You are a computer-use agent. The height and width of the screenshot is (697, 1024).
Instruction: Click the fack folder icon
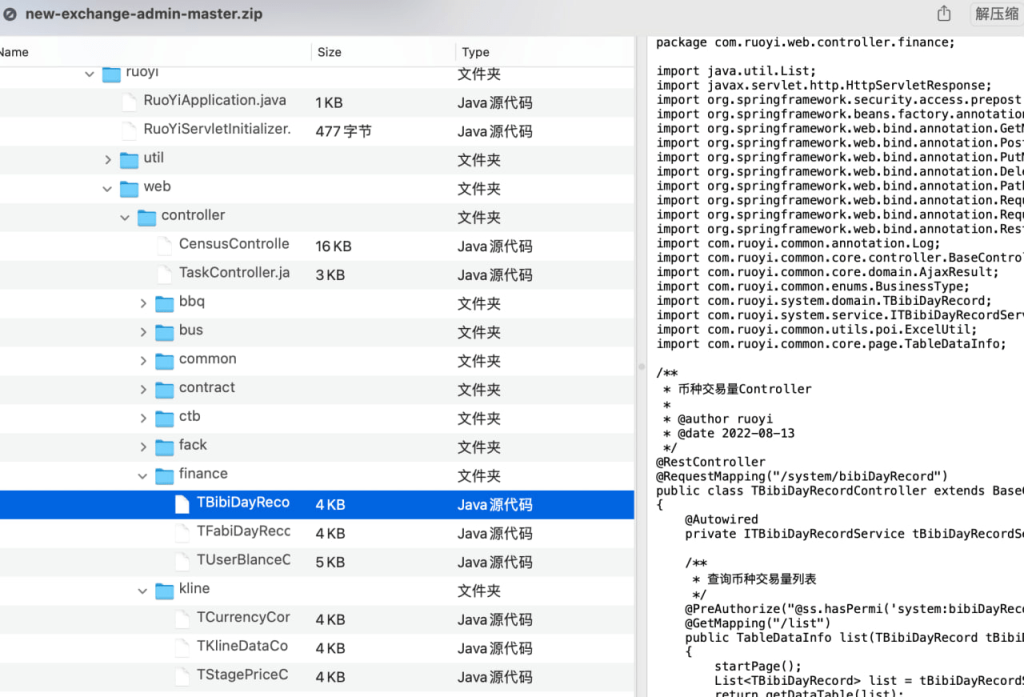click(x=164, y=446)
